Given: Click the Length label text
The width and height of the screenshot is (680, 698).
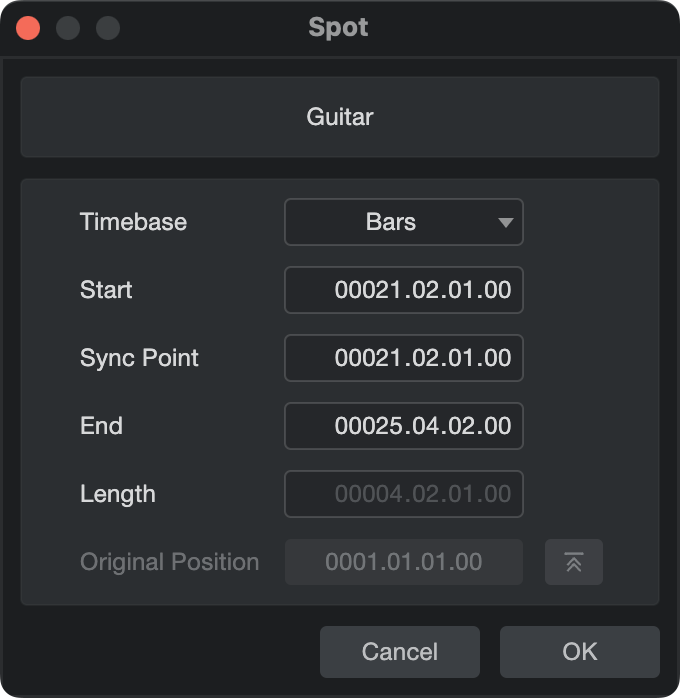Looking at the screenshot, I should coord(117,494).
